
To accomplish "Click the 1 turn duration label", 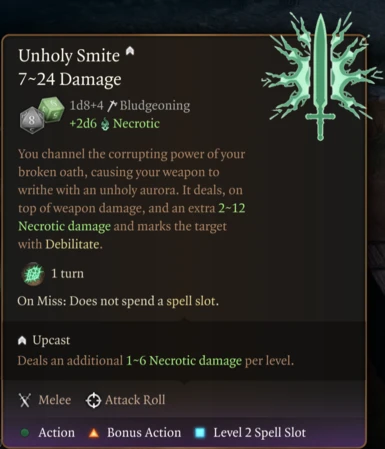I will click(67, 274).
